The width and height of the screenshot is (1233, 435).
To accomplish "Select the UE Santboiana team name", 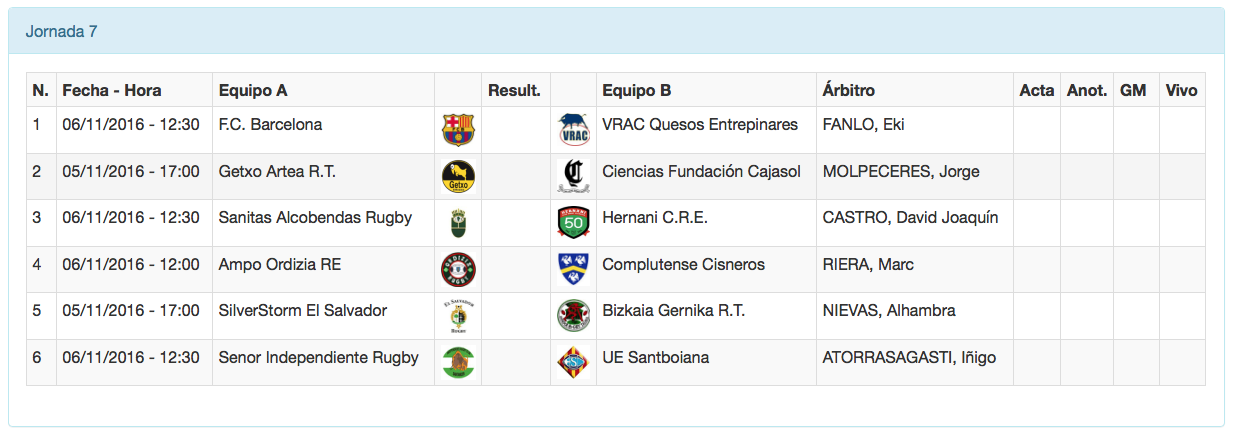I will (x=655, y=357).
